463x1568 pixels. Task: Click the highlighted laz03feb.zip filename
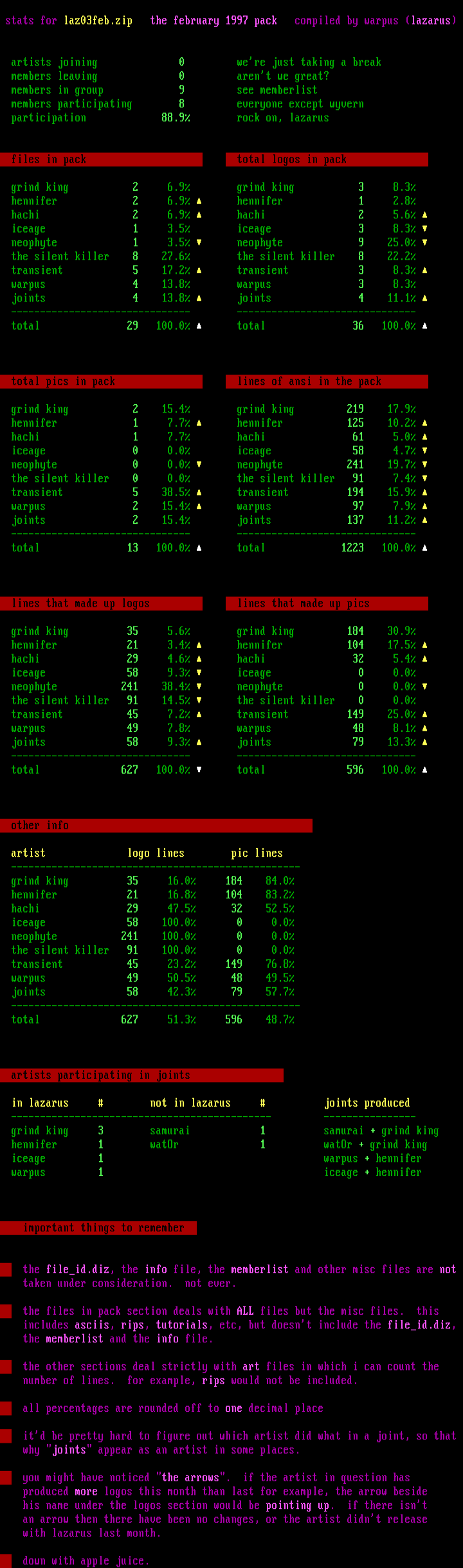click(x=98, y=21)
